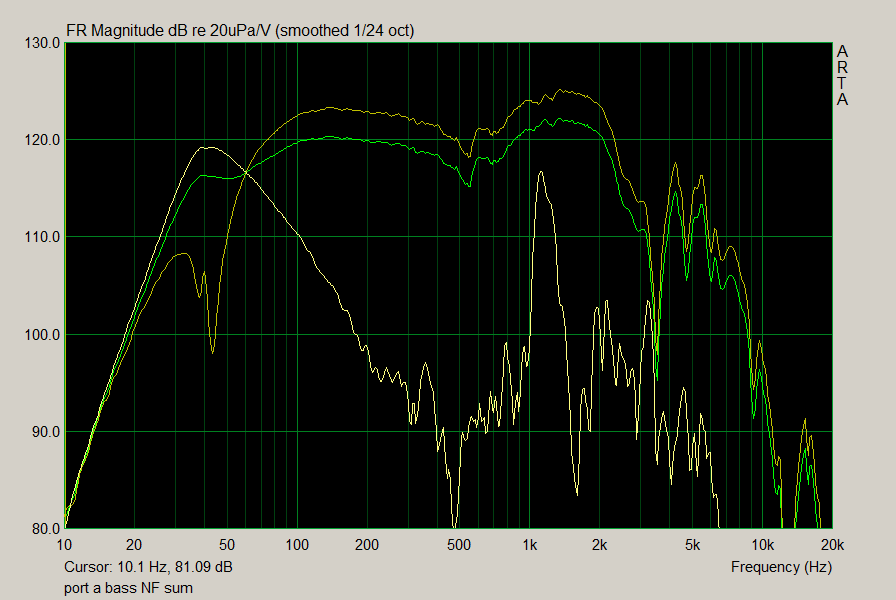Click the "100" frequency axis tick label
The height and width of the screenshot is (600, 896).
(x=297, y=545)
